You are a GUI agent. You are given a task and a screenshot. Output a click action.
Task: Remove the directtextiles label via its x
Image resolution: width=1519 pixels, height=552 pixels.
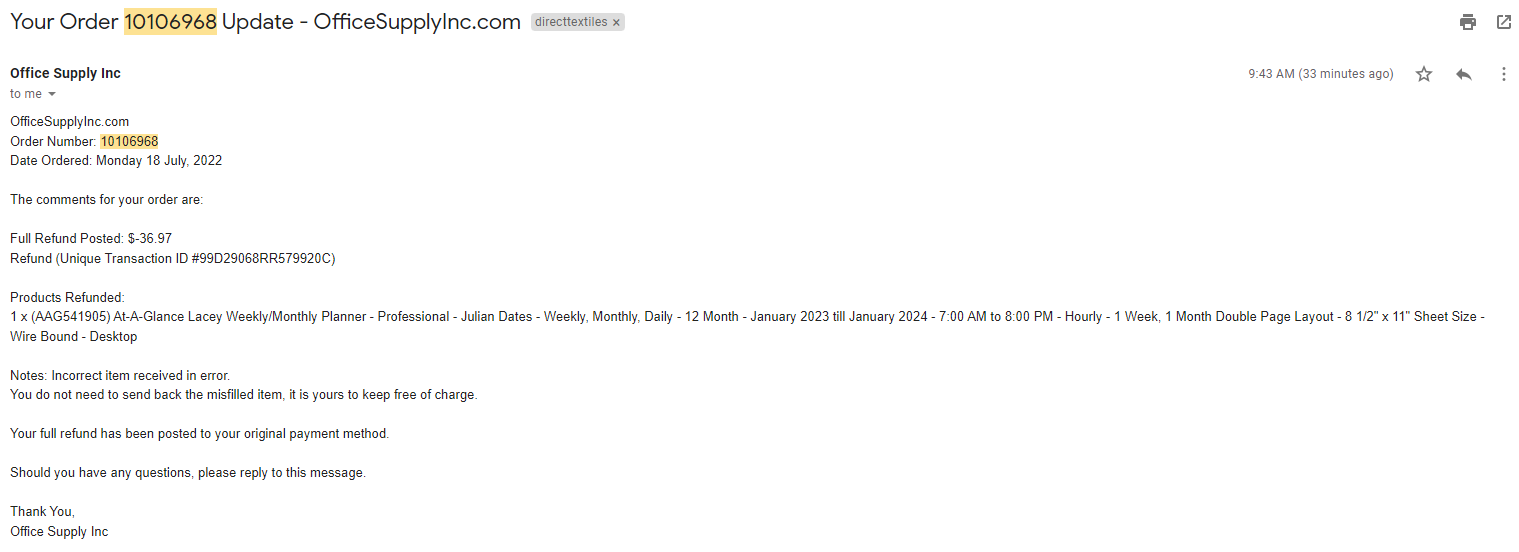pyautogui.click(x=616, y=22)
